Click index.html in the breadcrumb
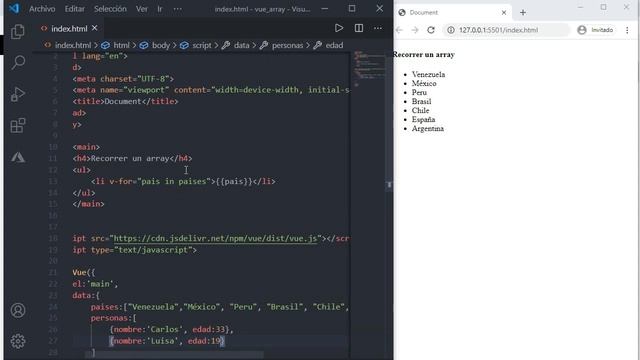The height and width of the screenshot is (360, 640). tap(73, 45)
